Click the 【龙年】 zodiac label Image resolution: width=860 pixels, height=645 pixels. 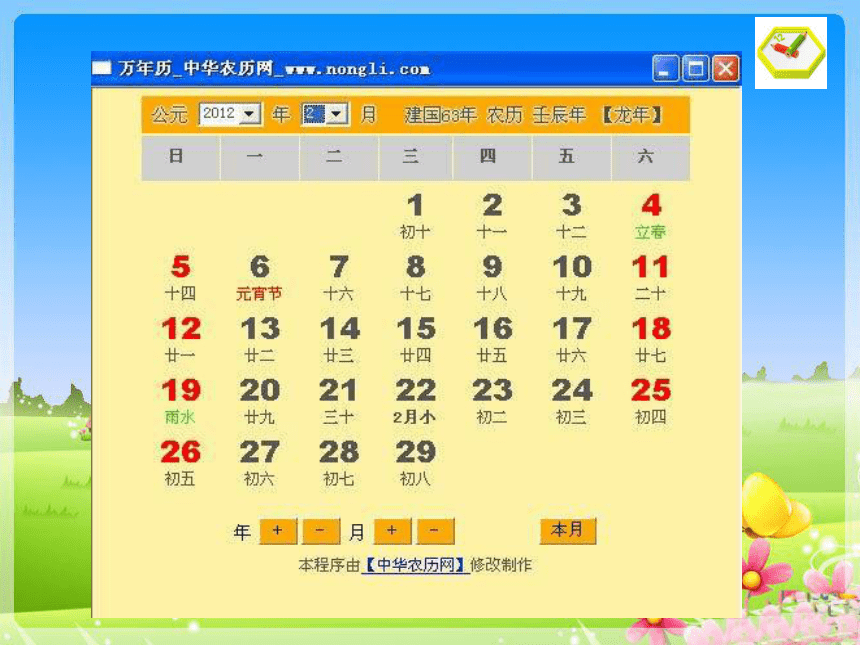632,115
